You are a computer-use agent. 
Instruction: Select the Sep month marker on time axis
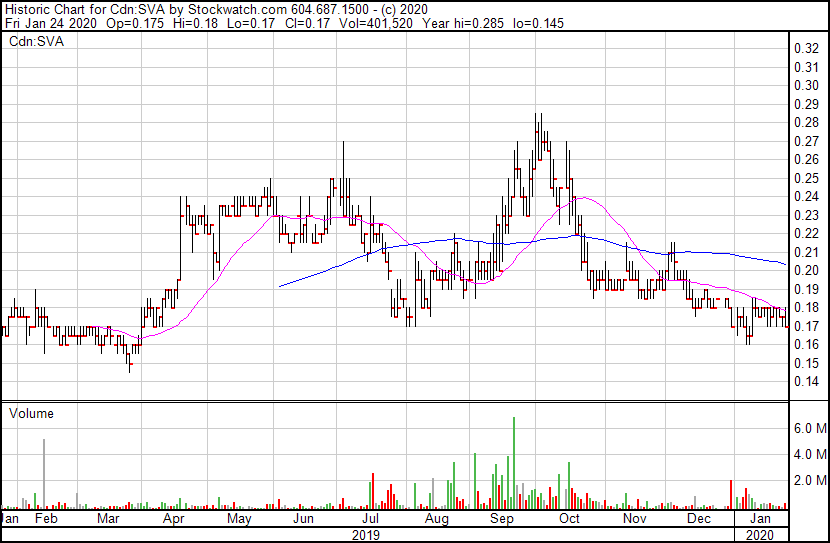tap(501, 520)
